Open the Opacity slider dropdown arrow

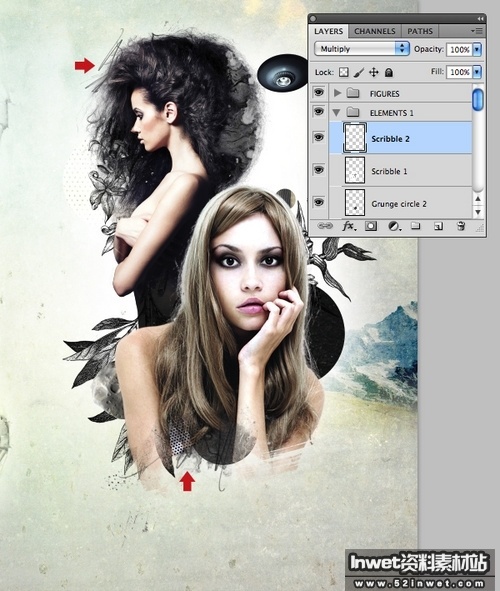coord(477,49)
